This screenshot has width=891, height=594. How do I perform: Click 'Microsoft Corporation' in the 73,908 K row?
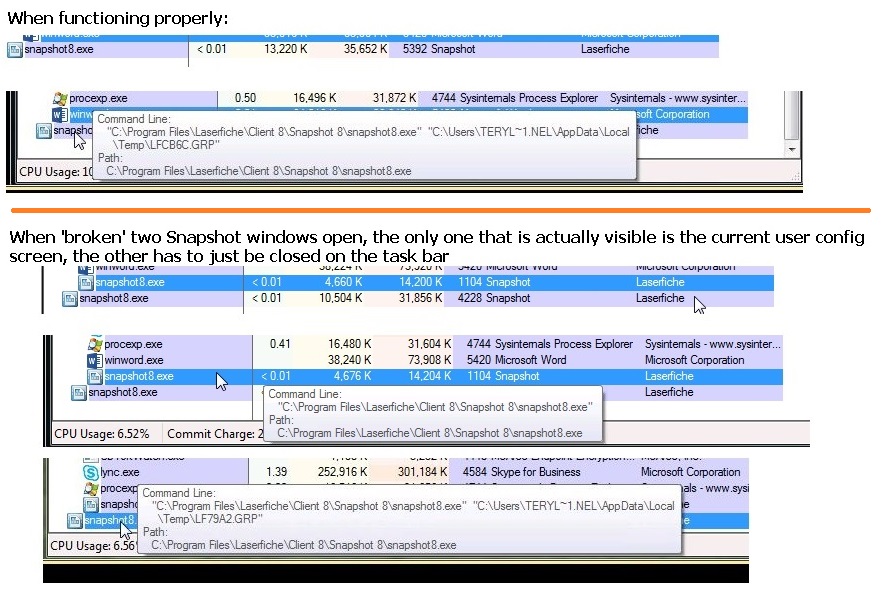(694, 360)
